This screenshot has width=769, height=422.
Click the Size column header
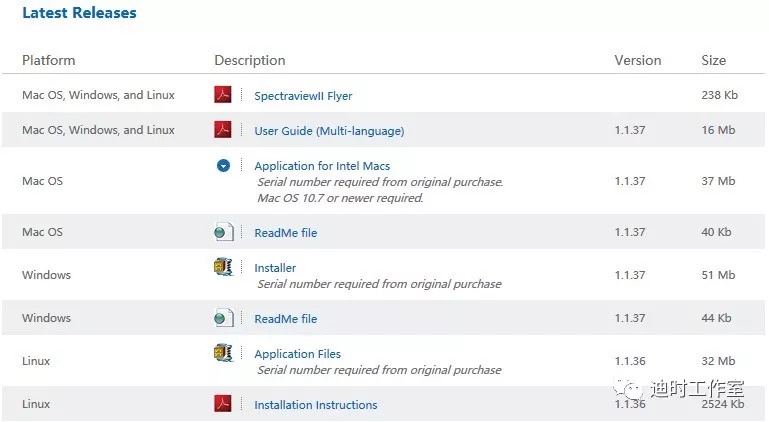713,60
